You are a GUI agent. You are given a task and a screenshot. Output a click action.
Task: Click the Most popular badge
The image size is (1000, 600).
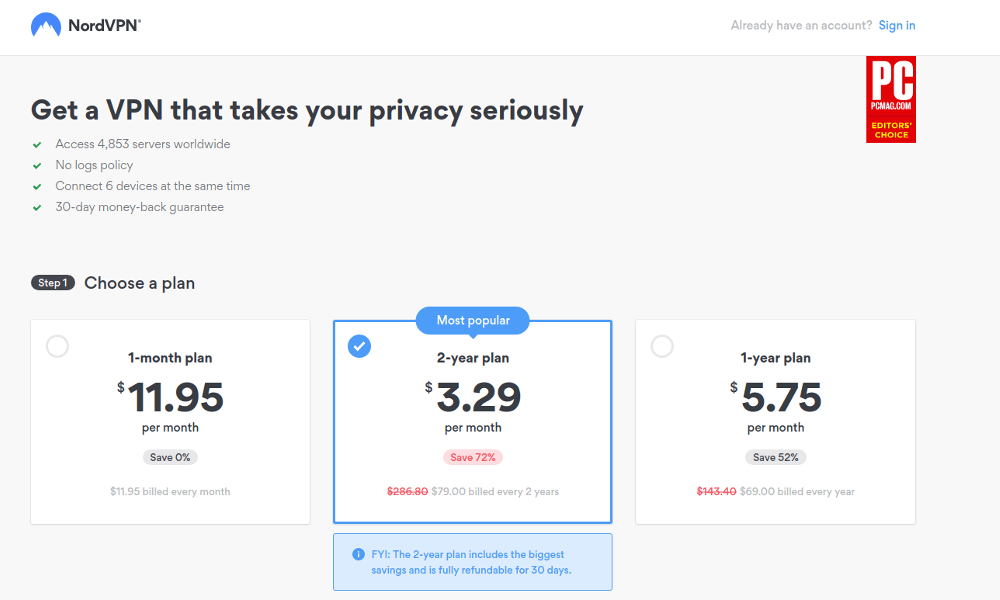click(473, 320)
